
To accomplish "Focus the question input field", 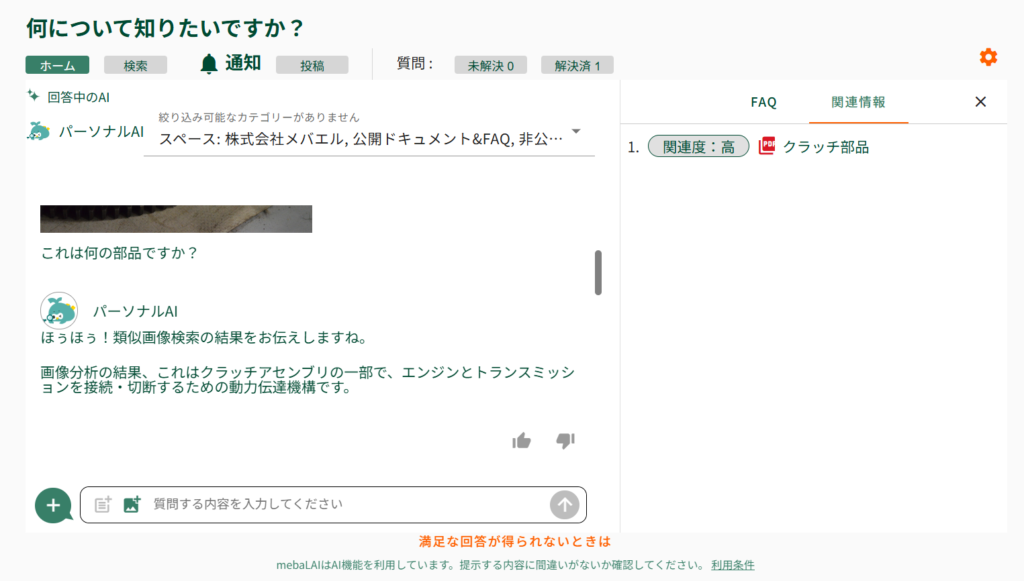I will pos(345,505).
